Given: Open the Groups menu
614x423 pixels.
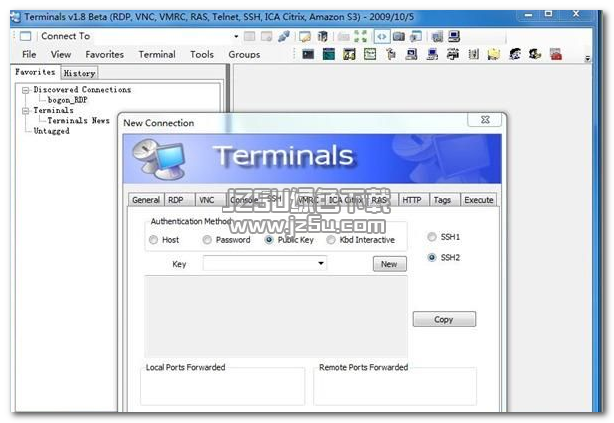Looking at the screenshot, I should pos(244,54).
